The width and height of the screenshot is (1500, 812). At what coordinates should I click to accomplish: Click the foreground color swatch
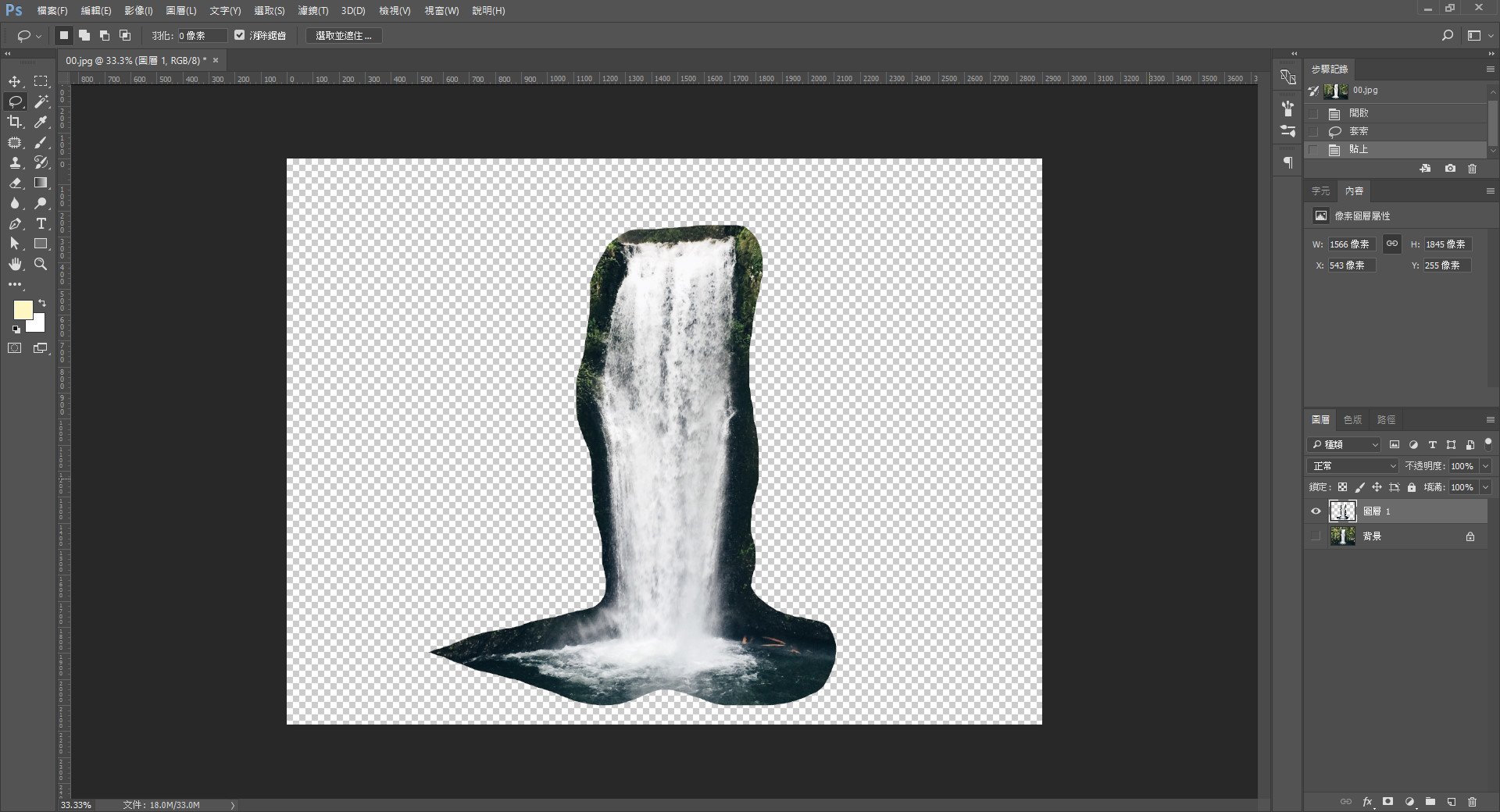(22, 309)
